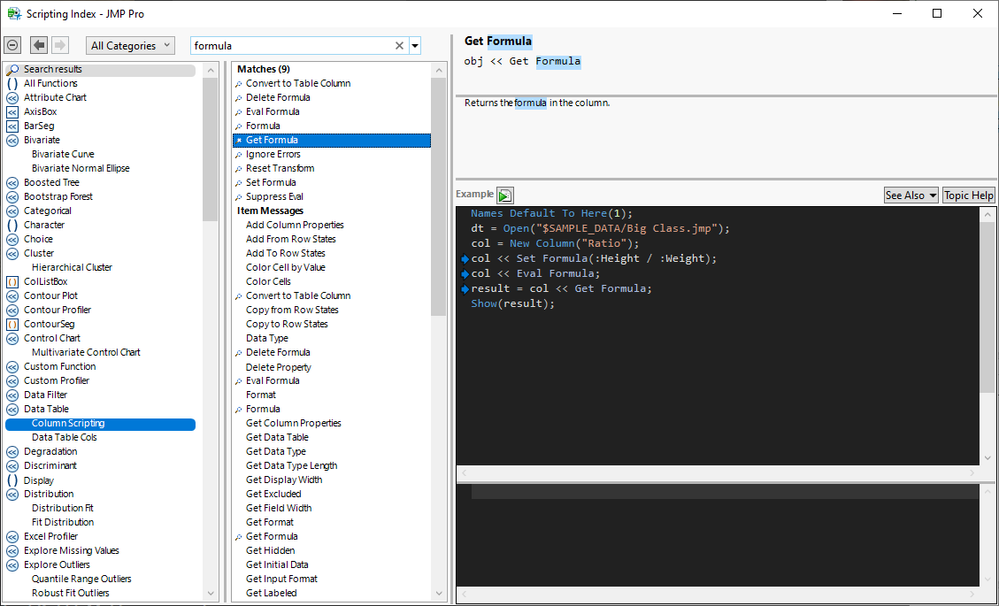Open the All Categories dropdown

coord(131,46)
